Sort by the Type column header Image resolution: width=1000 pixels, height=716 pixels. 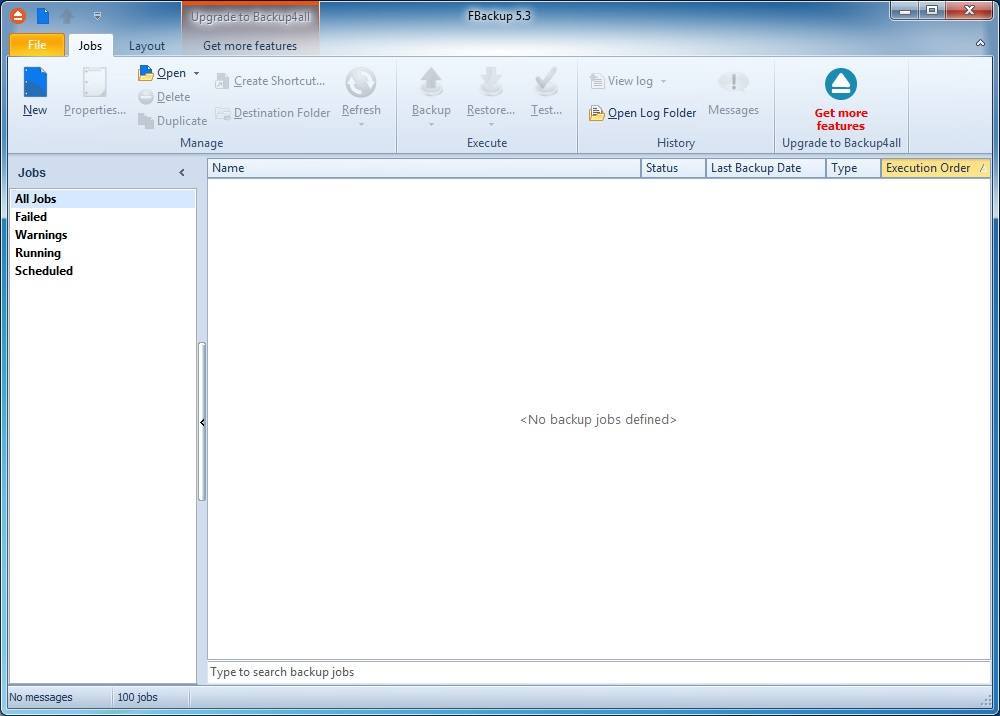click(x=853, y=168)
